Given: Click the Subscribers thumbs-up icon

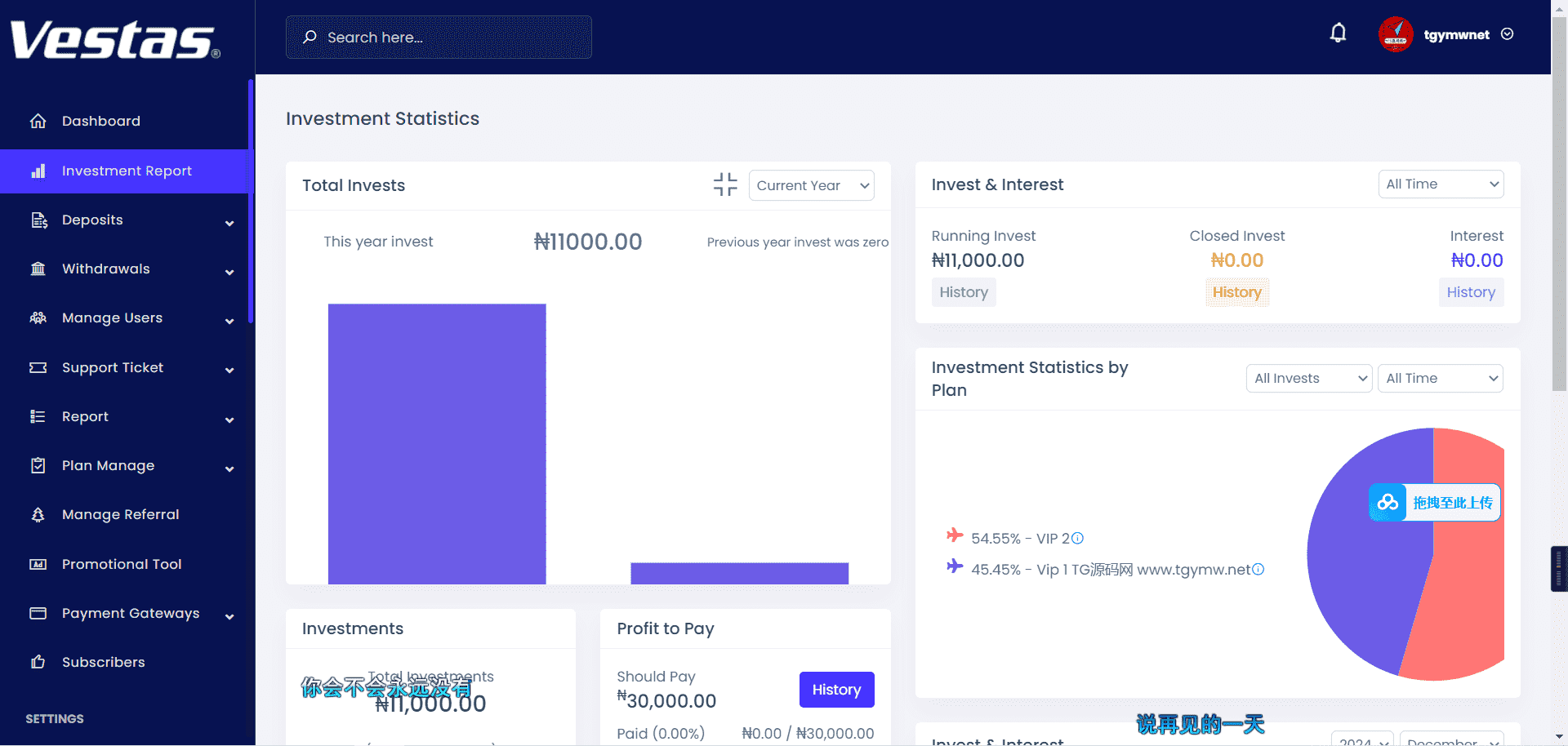Looking at the screenshot, I should (x=38, y=662).
